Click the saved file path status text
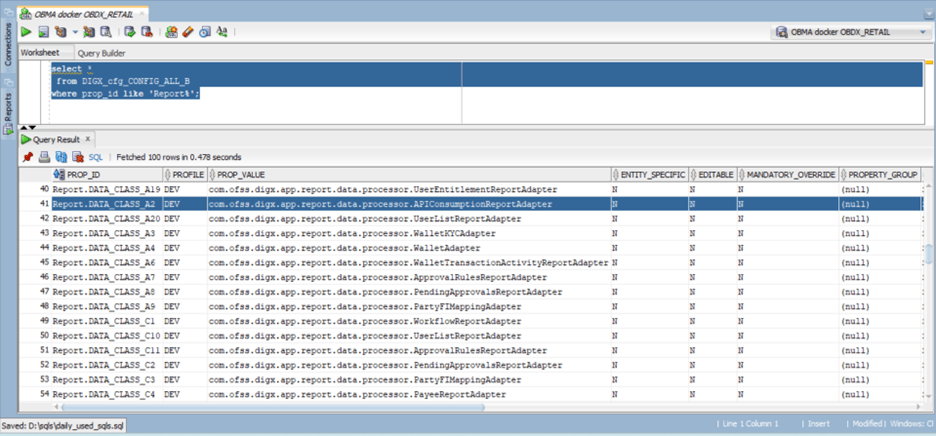936x436 pixels. click(63, 426)
